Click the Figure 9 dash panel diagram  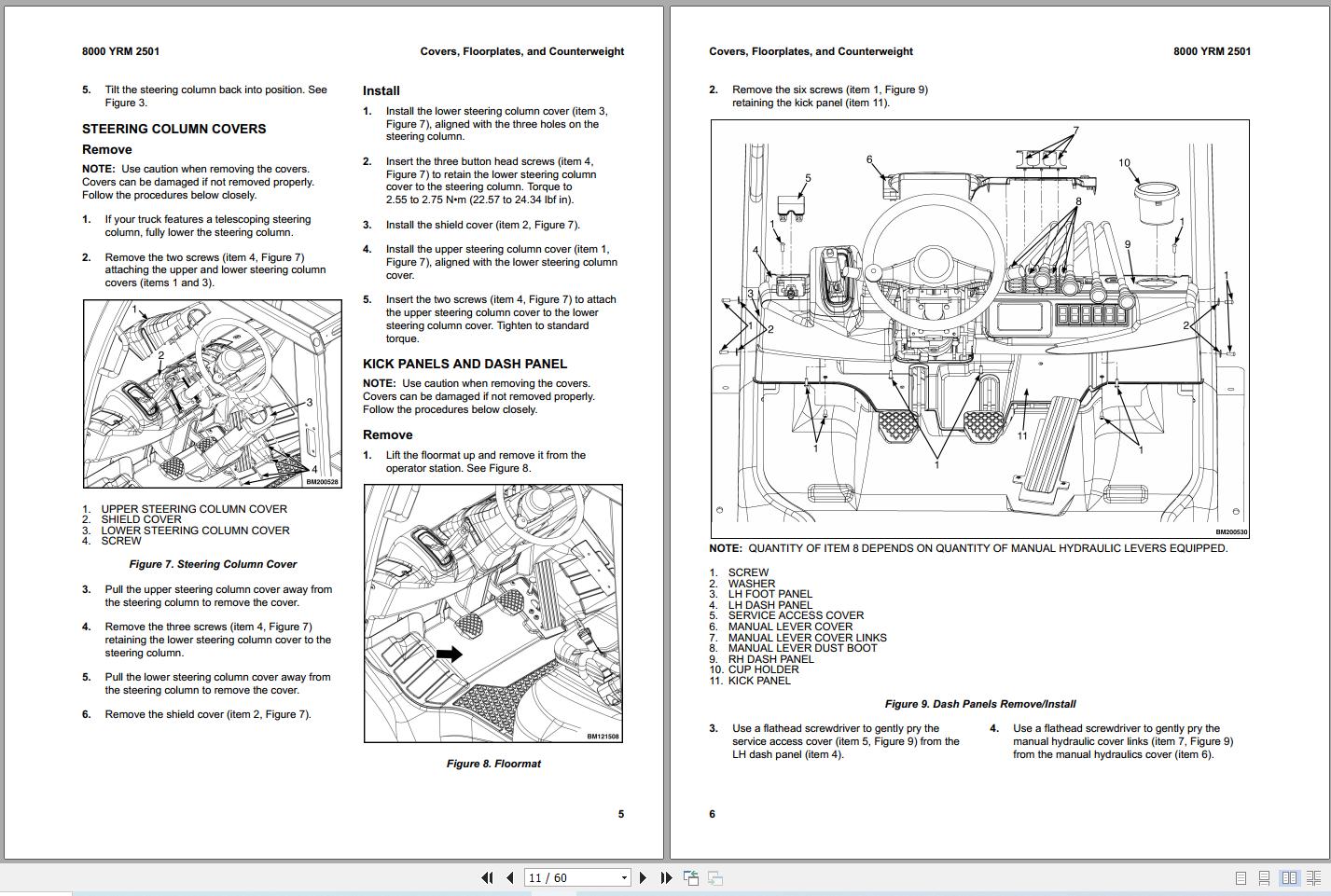tap(979, 329)
